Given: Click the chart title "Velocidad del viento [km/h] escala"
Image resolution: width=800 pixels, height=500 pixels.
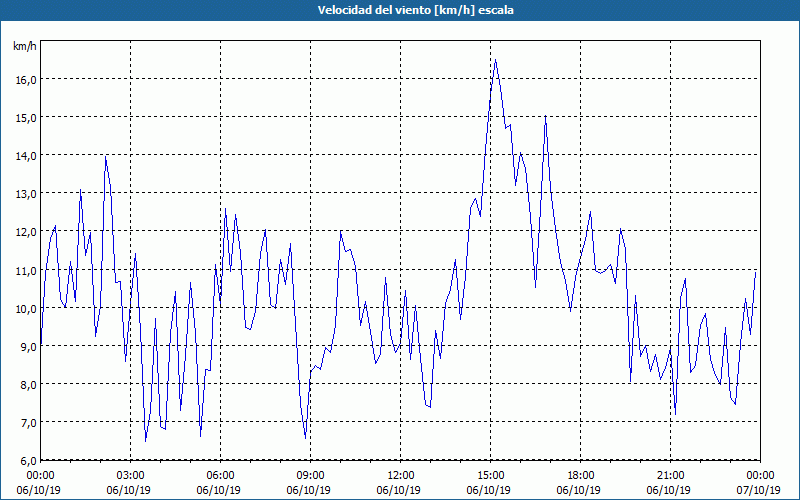Looking at the screenshot, I should tap(415, 10).
